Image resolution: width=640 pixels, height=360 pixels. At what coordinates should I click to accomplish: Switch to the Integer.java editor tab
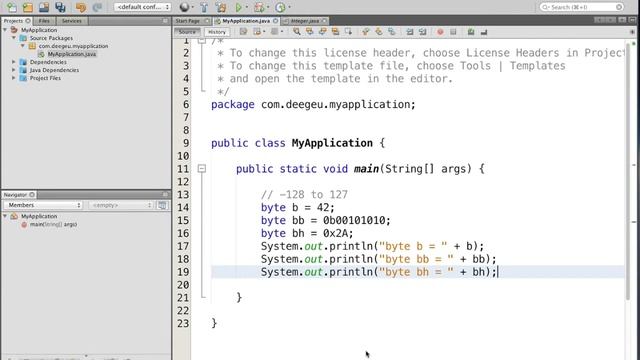305,21
